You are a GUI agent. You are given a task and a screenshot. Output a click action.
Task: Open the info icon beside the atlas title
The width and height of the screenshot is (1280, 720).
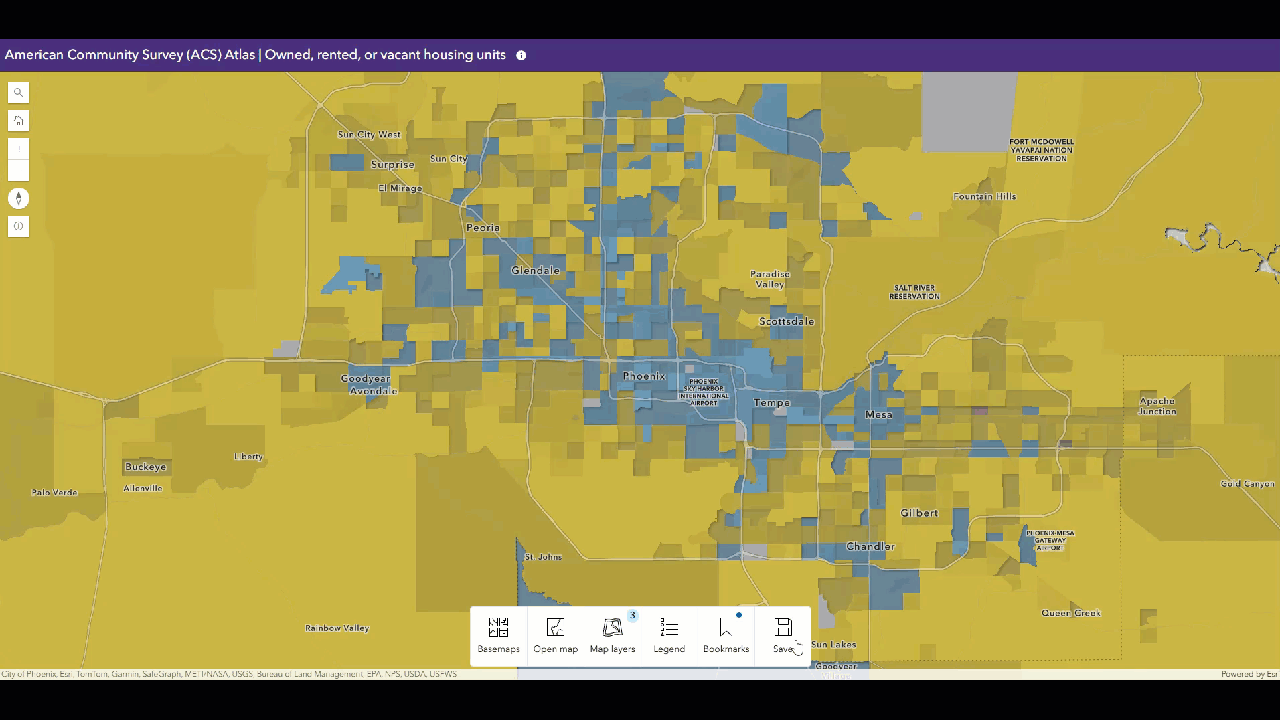(521, 56)
